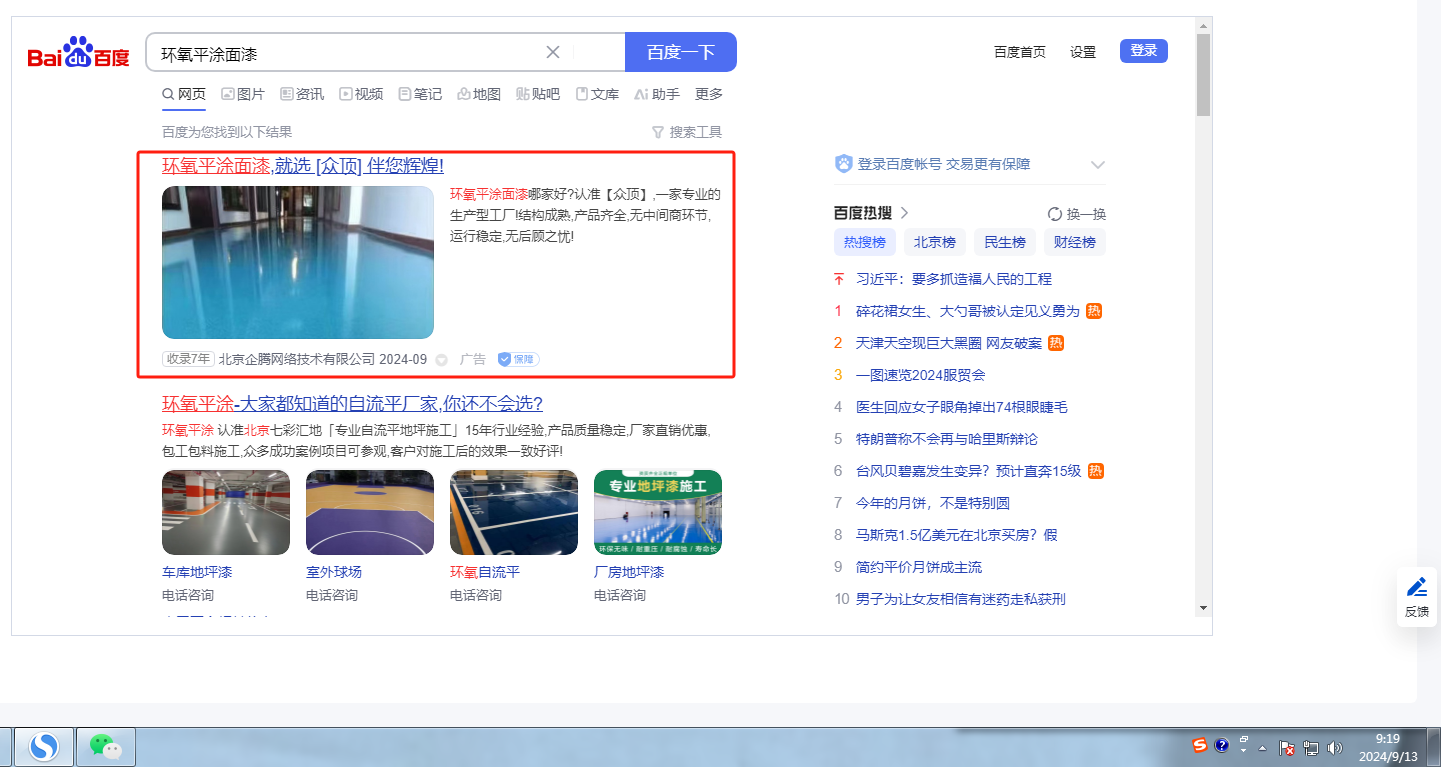
Task: Click the 车库地坪漆 link text
Action: pos(197,572)
